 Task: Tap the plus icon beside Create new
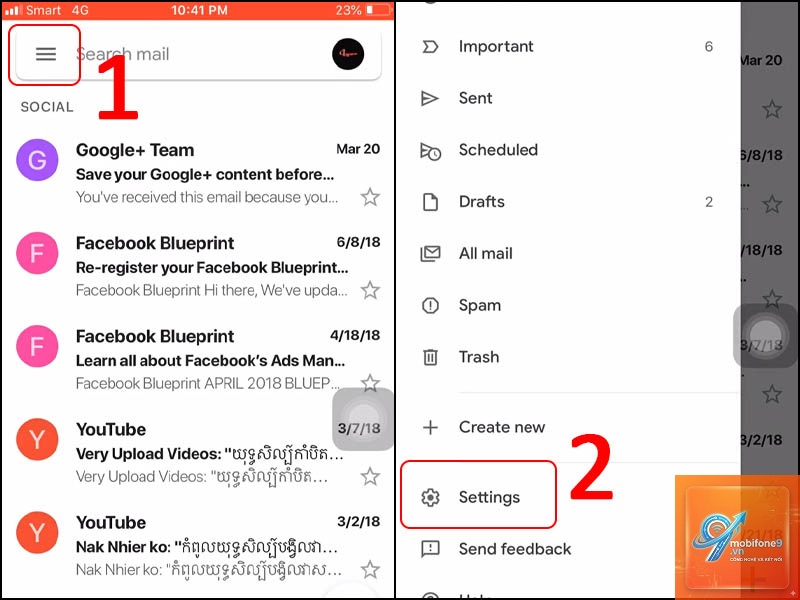430,427
